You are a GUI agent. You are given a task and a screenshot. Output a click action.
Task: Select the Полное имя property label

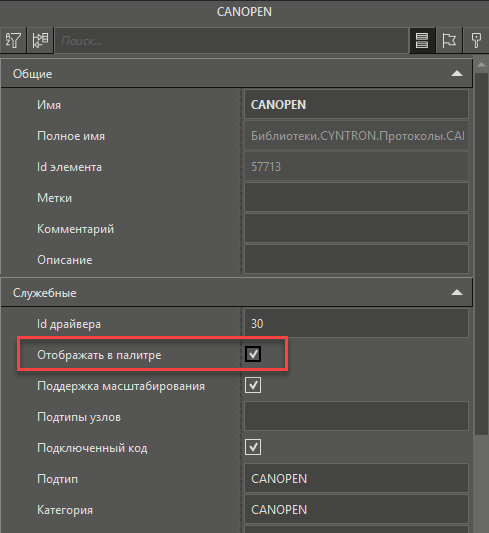(x=71, y=136)
